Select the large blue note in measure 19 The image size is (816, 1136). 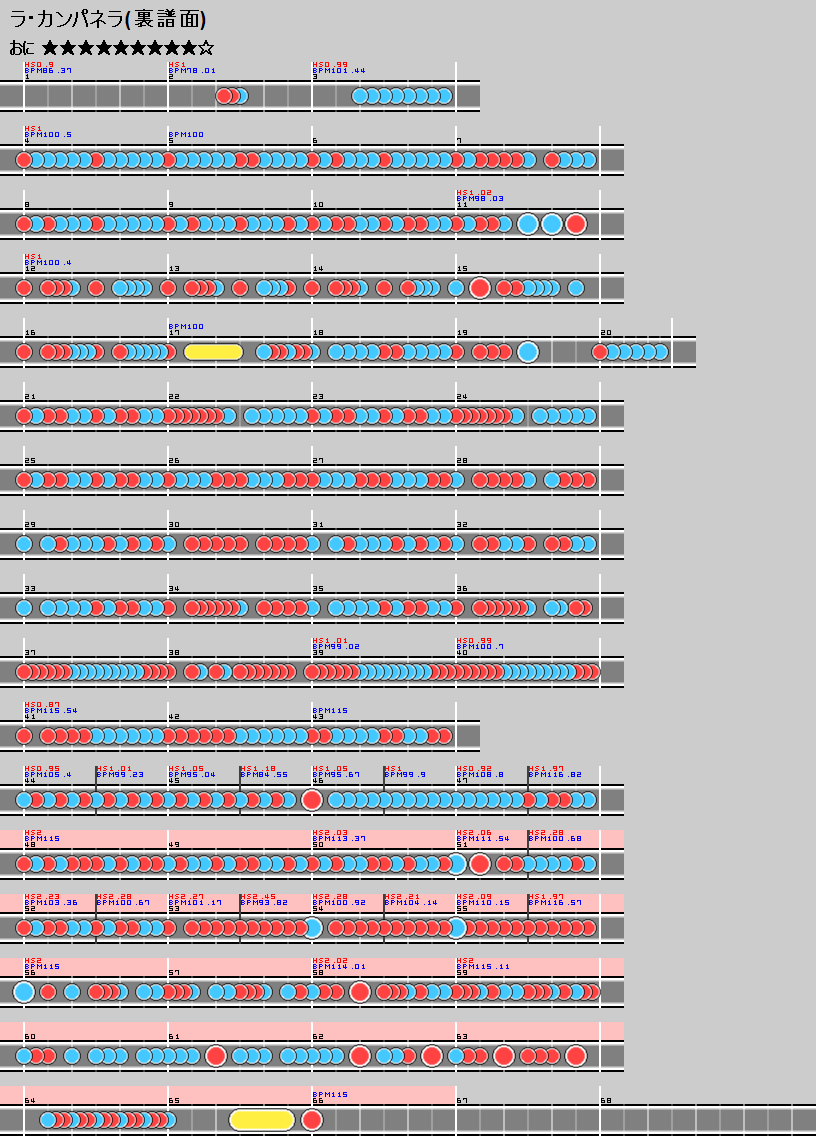528,352
